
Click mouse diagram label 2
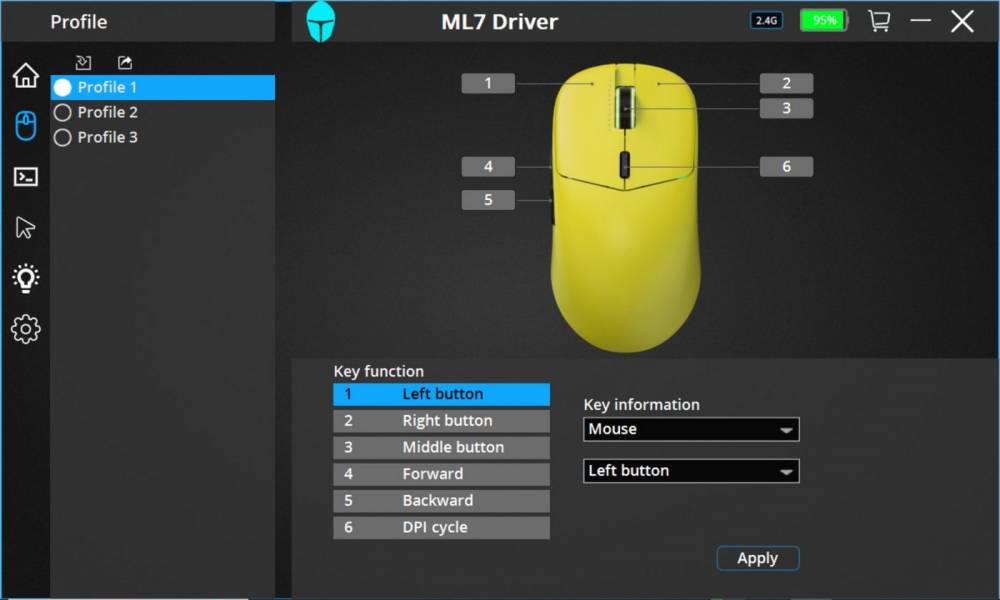click(x=786, y=83)
